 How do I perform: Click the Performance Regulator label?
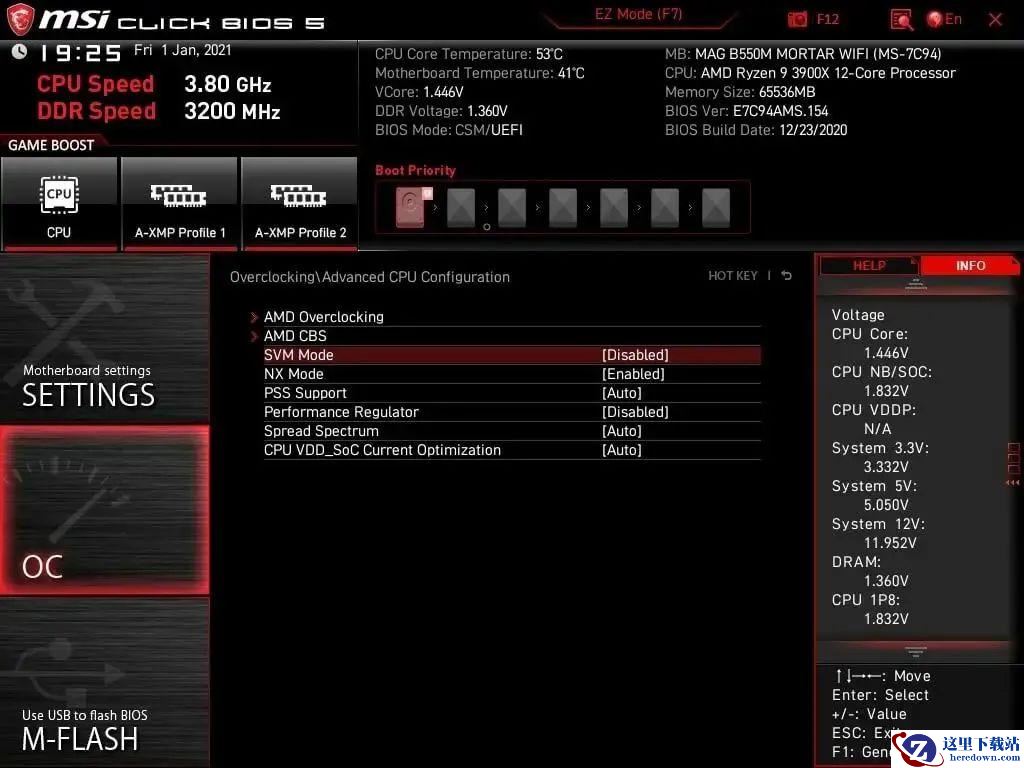341,411
